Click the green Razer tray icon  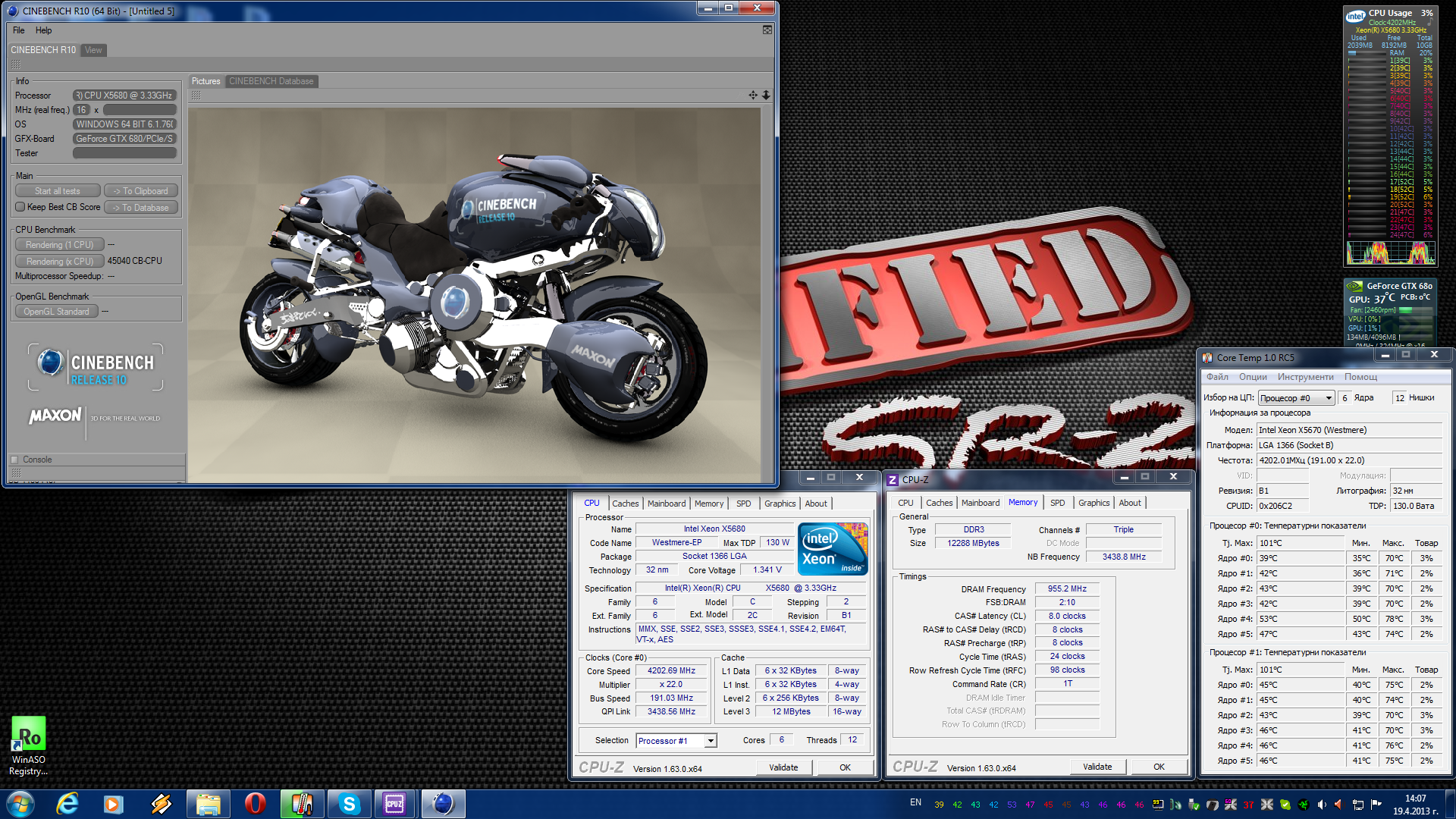point(1304,805)
